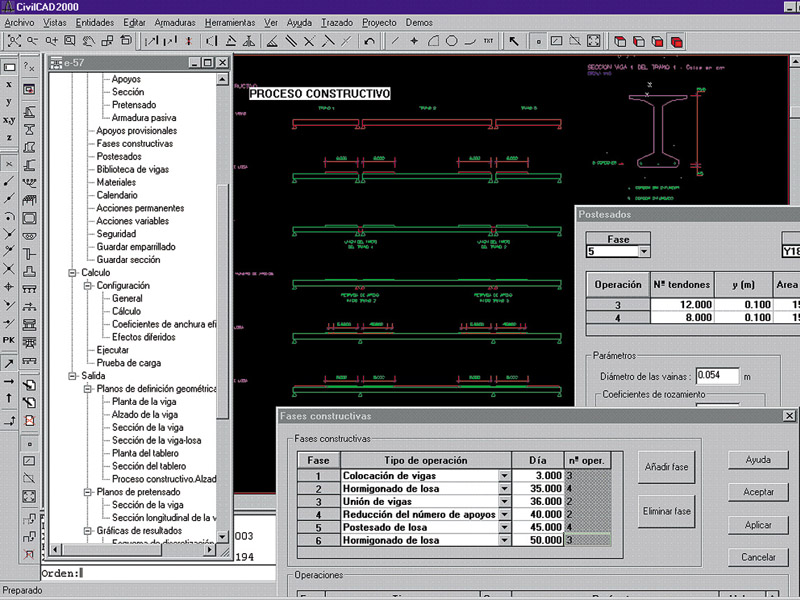Image resolution: width=800 pixels, height=600 pixels.
Task: Click the circle drawing tool
Action: (451, 42)
